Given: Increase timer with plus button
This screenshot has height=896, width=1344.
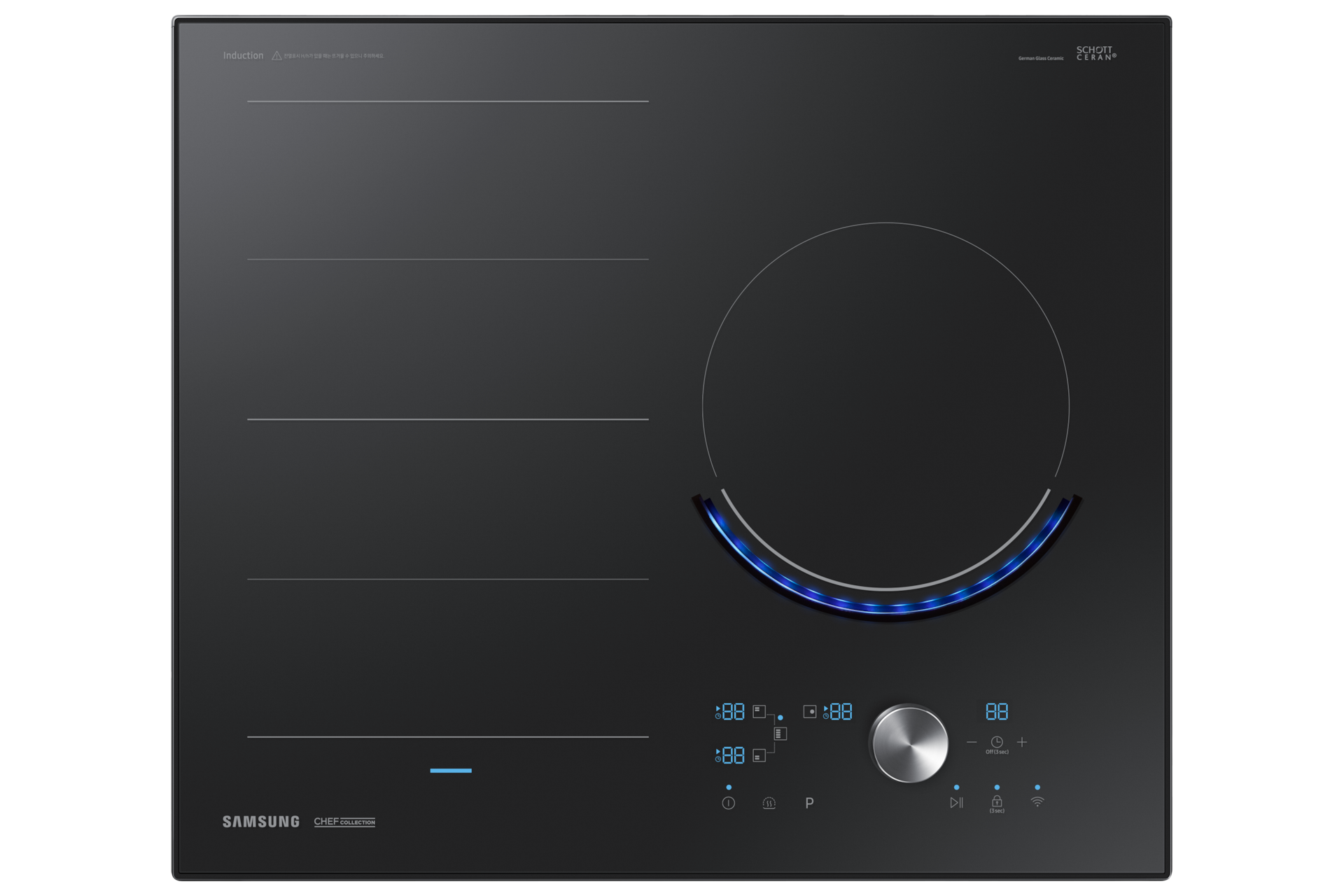Looking at the screenshot, I should (x=1022, y=742).
